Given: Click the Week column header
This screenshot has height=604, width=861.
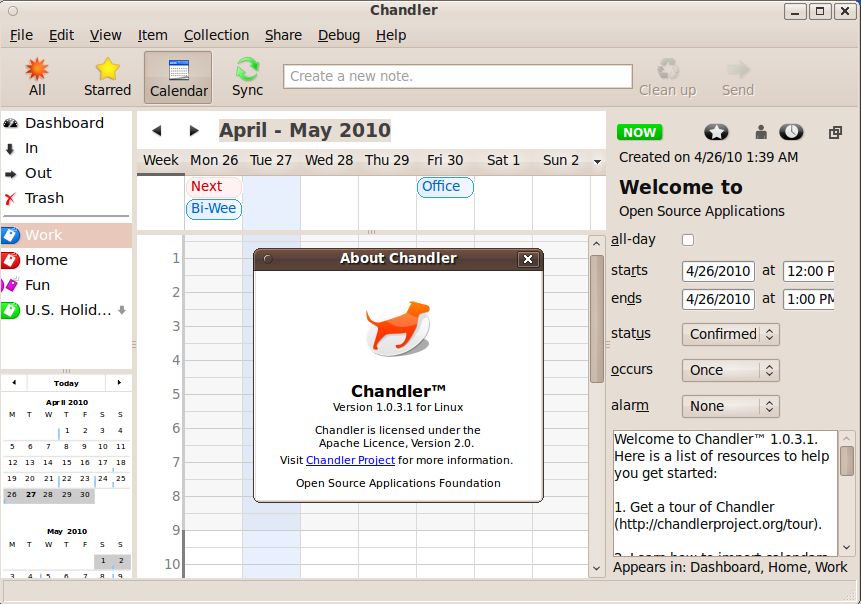Looking at the screenshot, I should click(160, 160).
